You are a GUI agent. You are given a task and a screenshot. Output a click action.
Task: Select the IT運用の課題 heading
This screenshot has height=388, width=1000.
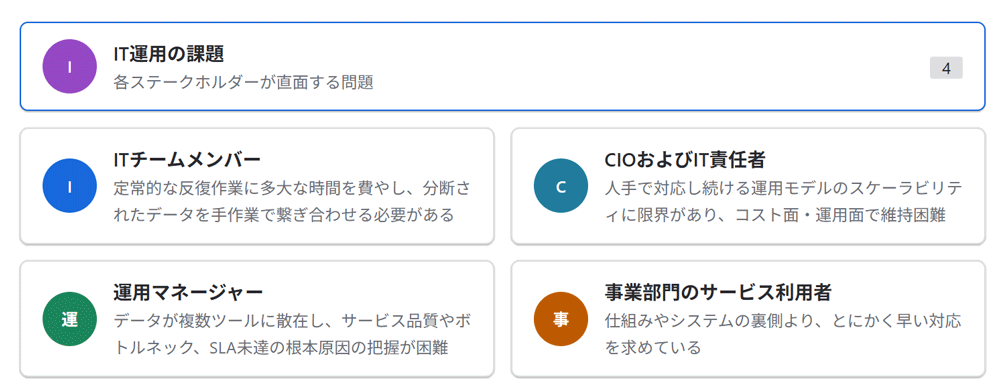[168, 54]
